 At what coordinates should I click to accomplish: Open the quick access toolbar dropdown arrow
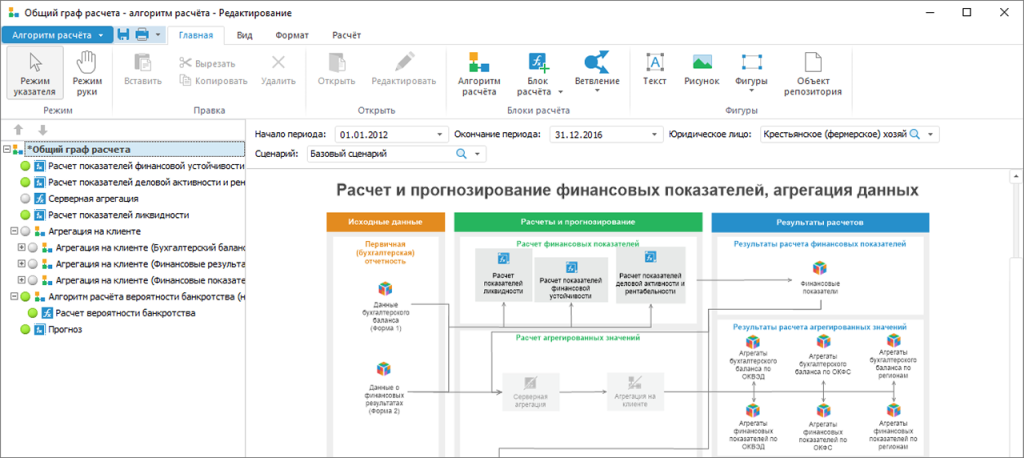(157, 35)
